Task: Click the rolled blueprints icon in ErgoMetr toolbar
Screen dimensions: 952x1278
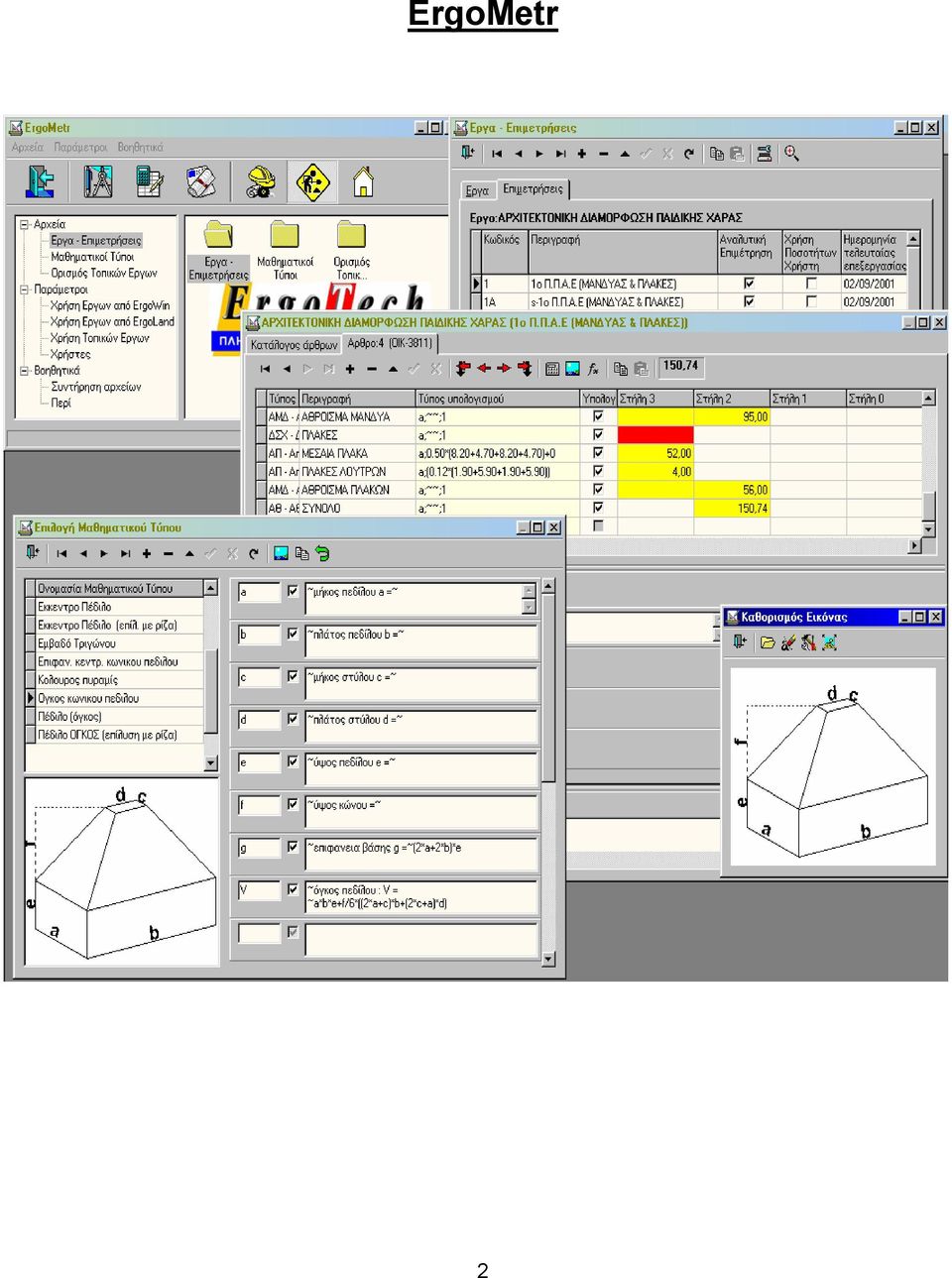Action: pyautogui.click(x=201, y=181)
